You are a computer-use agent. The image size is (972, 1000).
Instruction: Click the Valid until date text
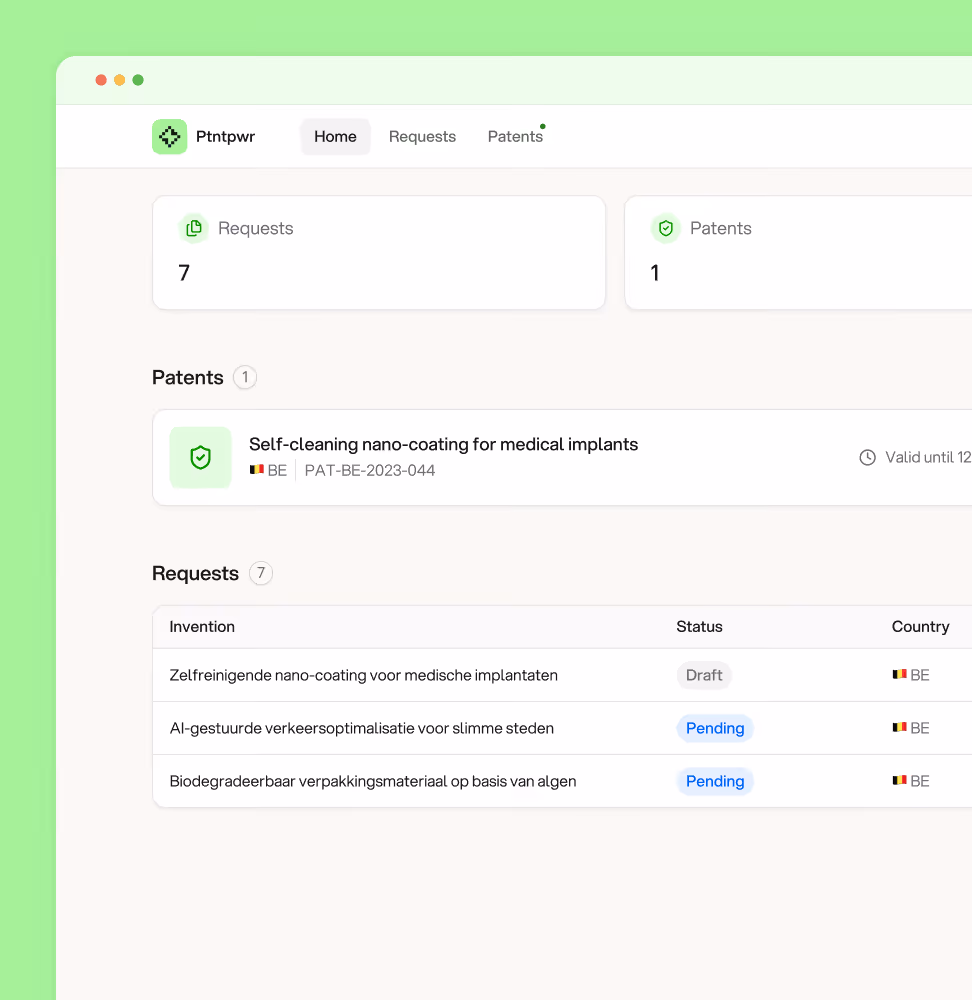(x=928, y=457)
